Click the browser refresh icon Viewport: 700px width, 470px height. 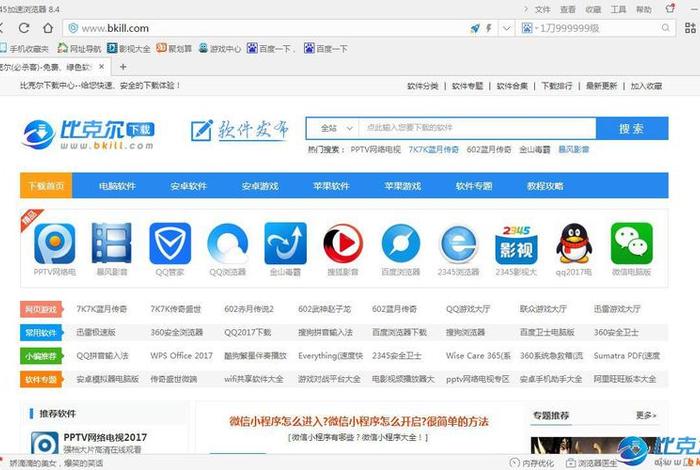tap(24, 28)
